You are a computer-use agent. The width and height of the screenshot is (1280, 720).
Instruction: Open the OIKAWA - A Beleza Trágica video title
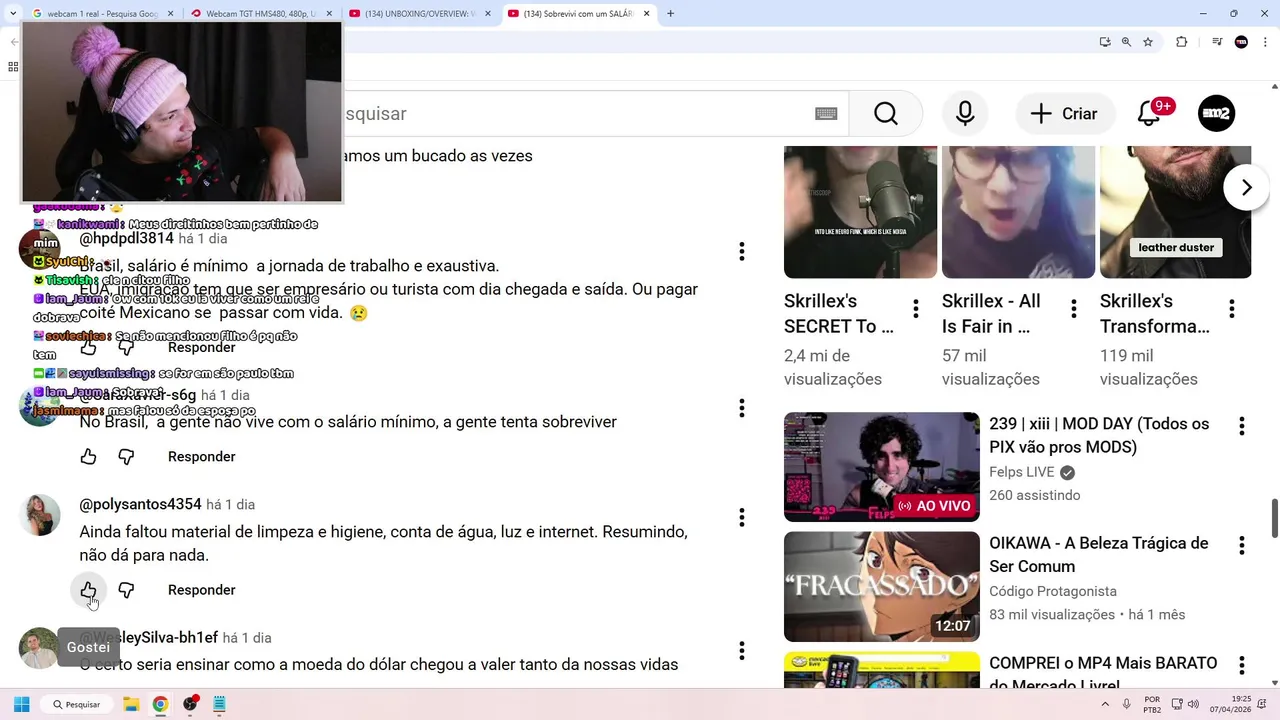1099,555
